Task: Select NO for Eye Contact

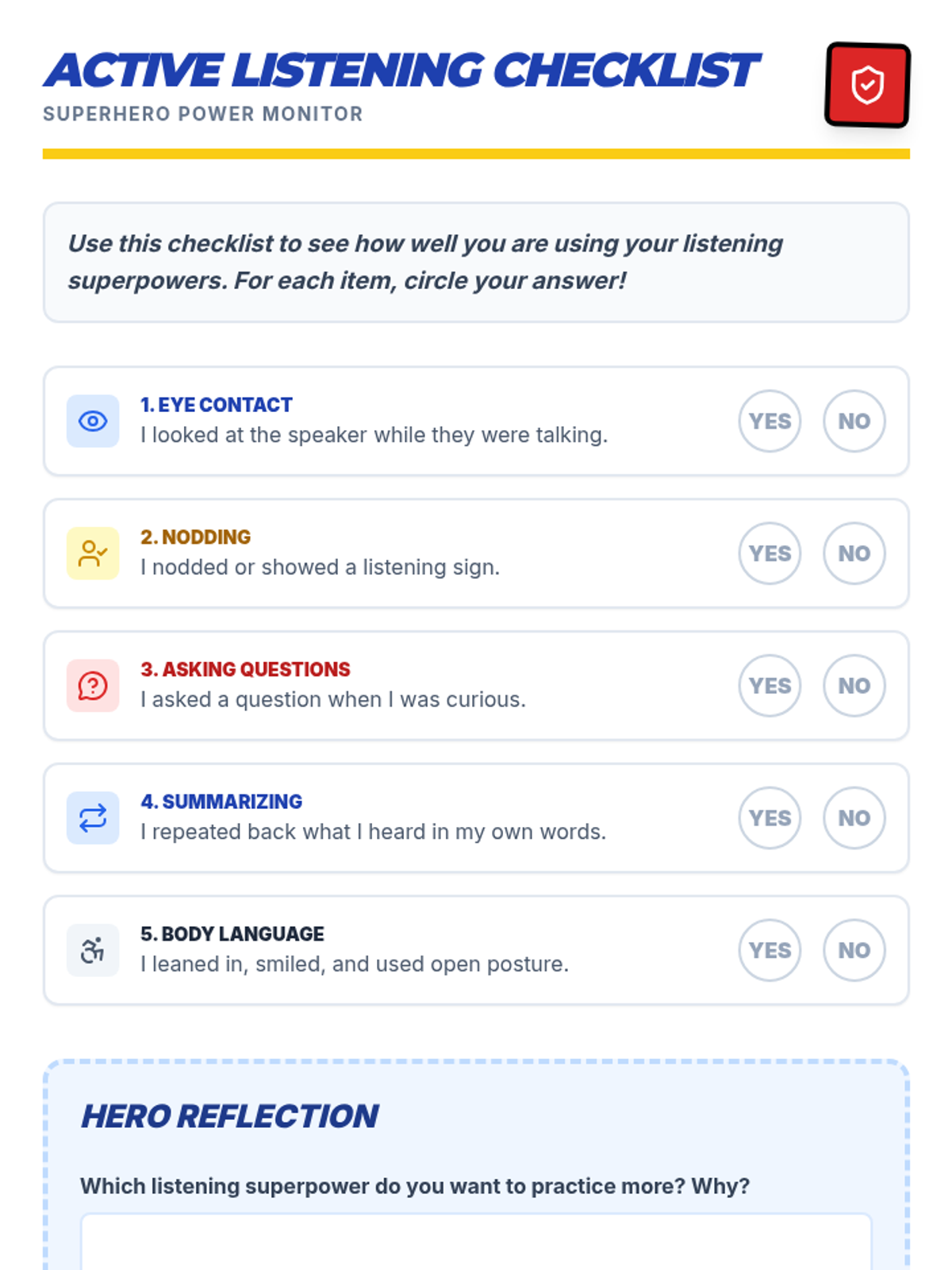Action: click(x=854, y=421)
